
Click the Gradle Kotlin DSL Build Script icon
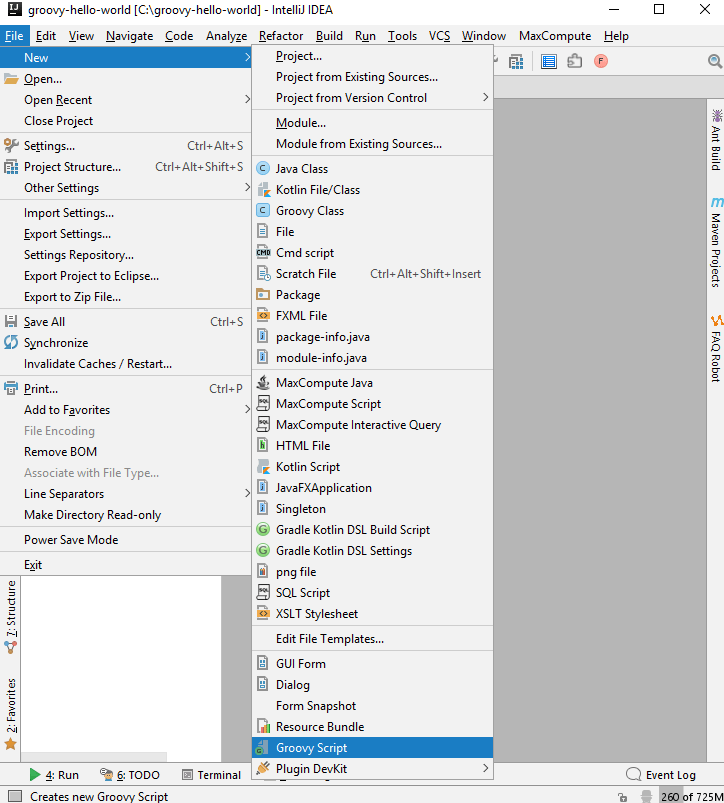coord(263,530)
